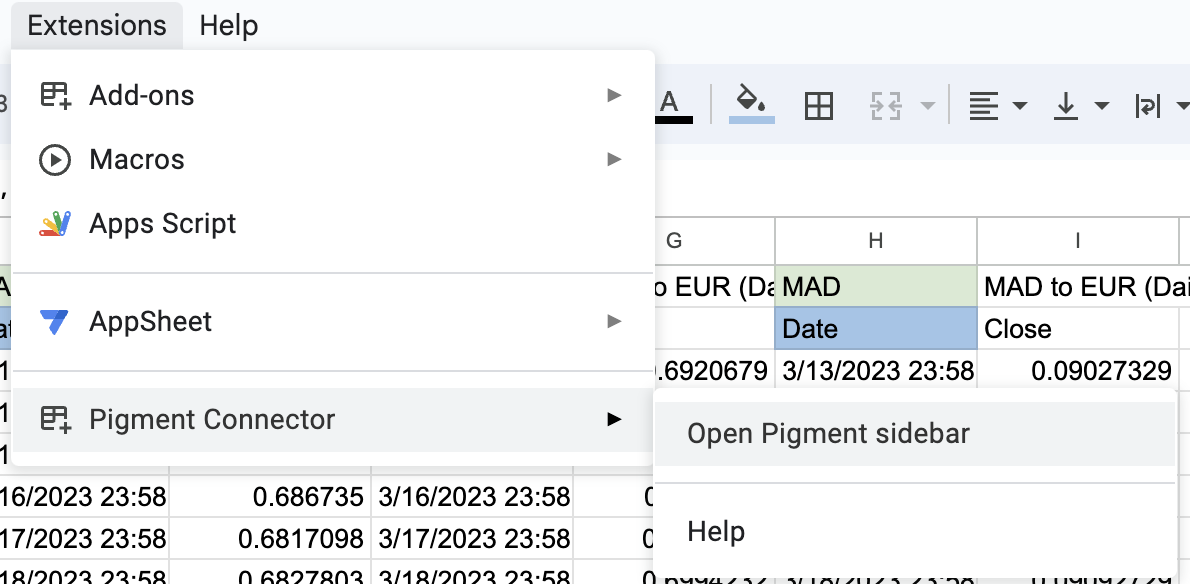Click the text wrapping icon
Viewport: 1190px width, 584px height.
pos(1147,105)
